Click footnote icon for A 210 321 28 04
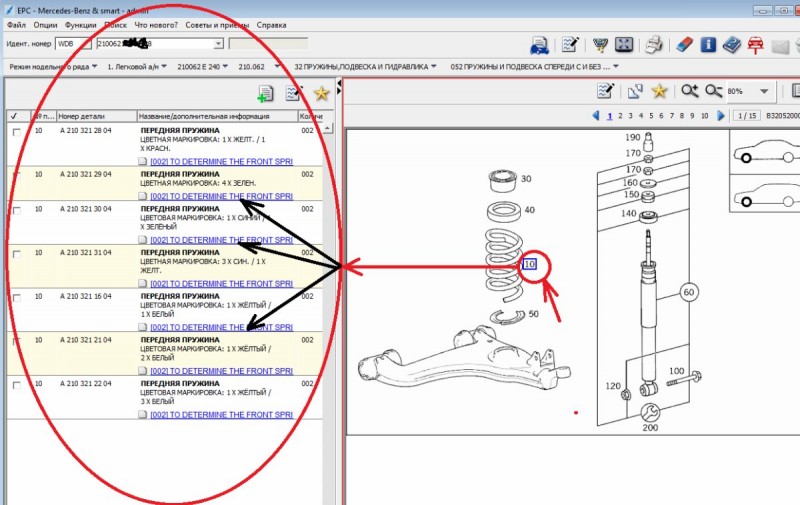The width and height of the screenshot is (800, 505). 143,162
